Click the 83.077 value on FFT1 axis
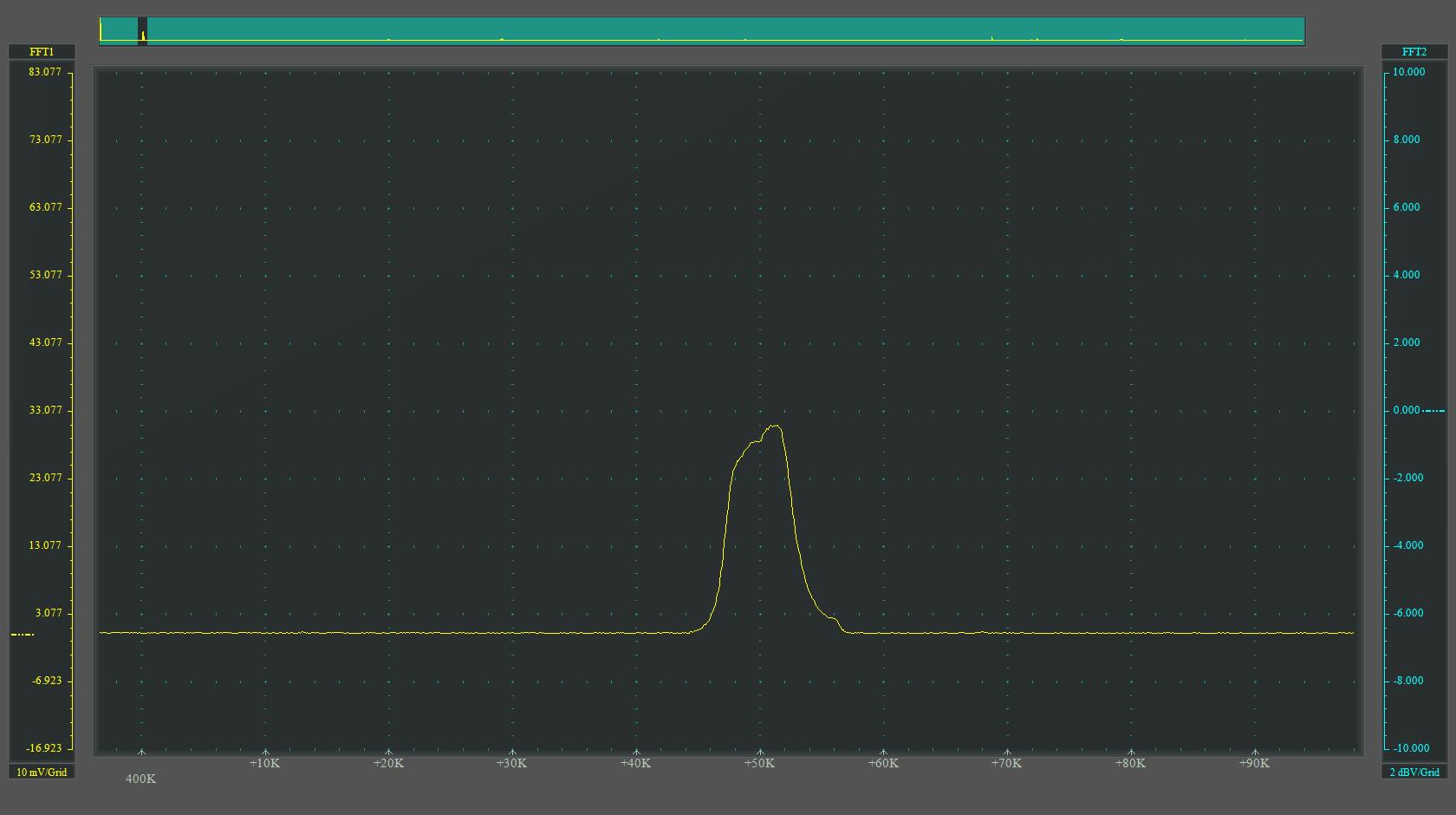This screenshot has height=815, width=1456. tap(45, 72)
